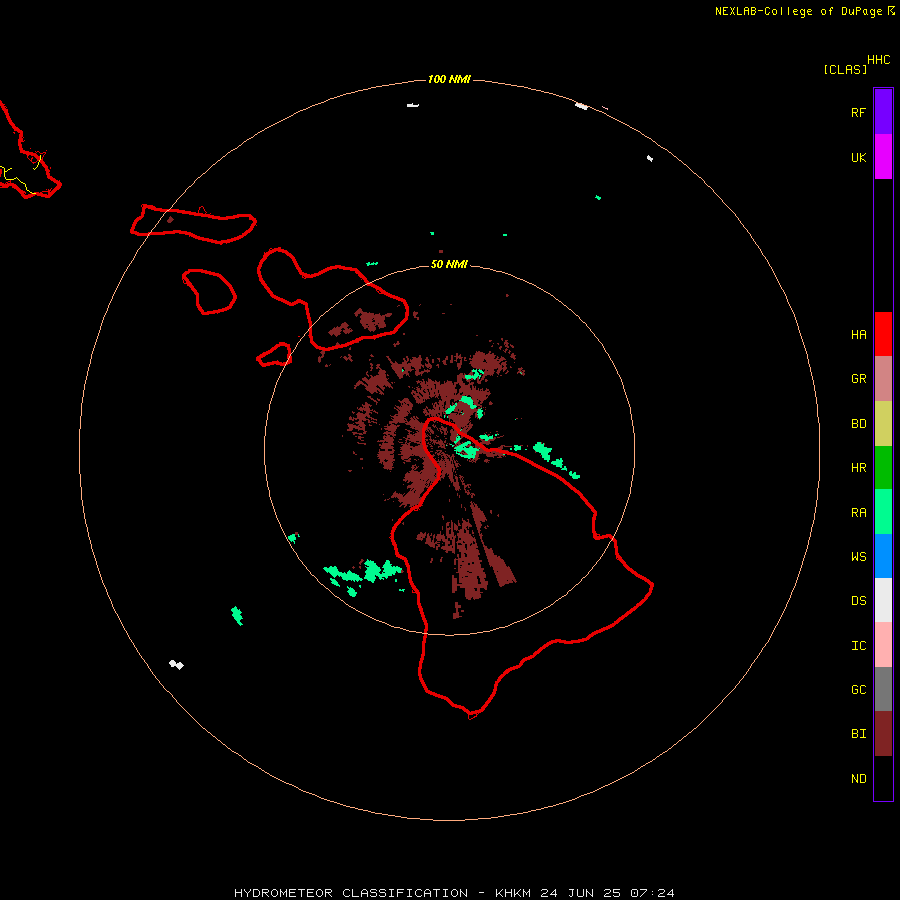This screenshot has height=900, width=900.
Task: Click the dark red BI swatch
Action: 883,734
